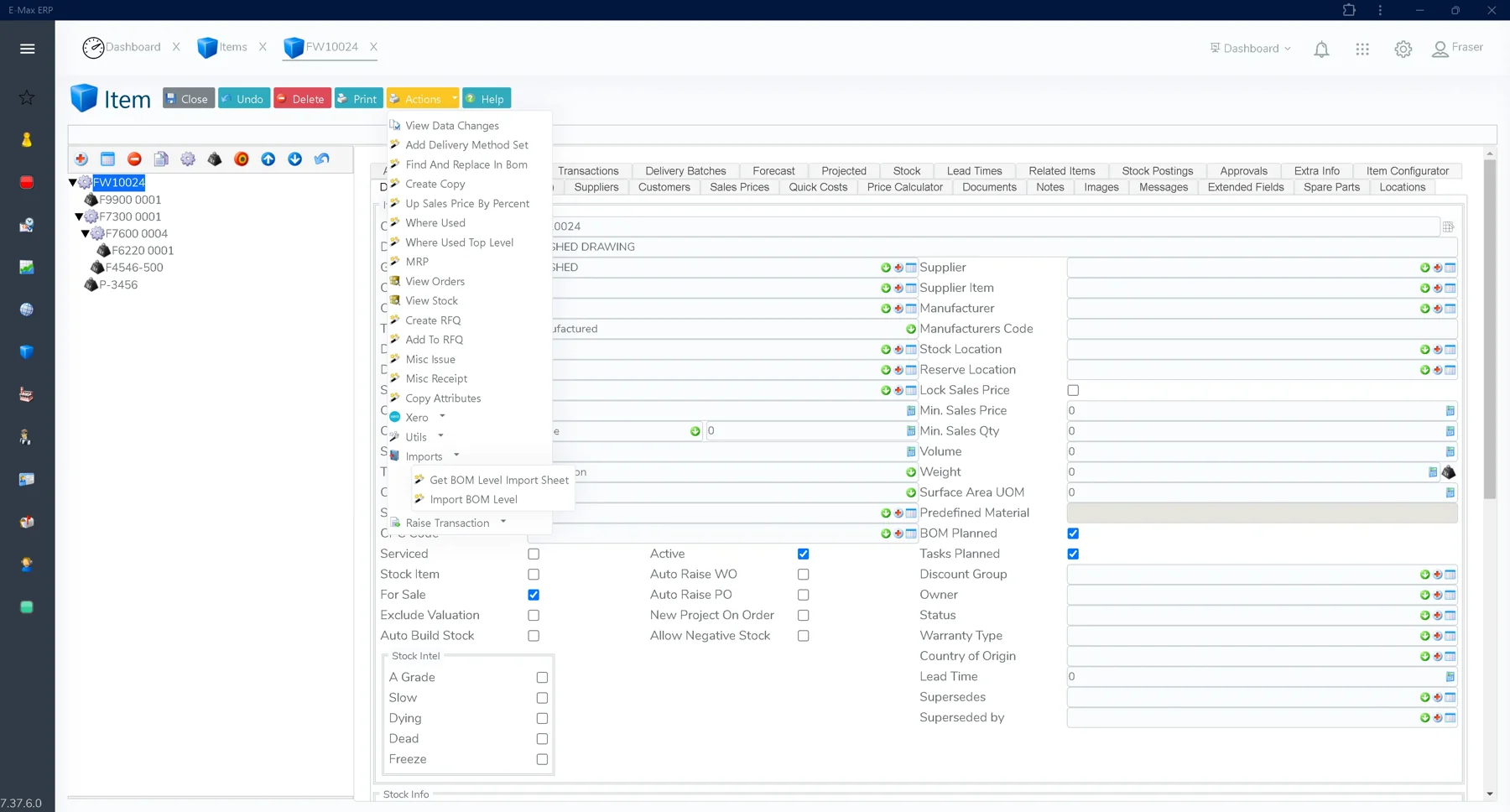
Task: Open the Actions button dropdown arrow
Action: 454,98
